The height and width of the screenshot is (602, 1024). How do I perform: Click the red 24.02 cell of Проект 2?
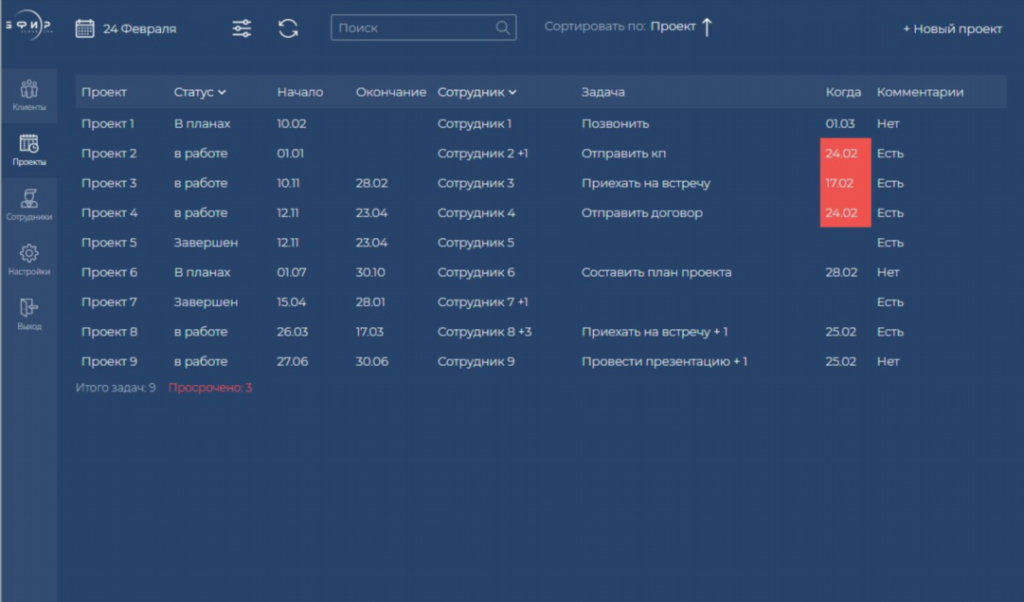pos(845,153)
